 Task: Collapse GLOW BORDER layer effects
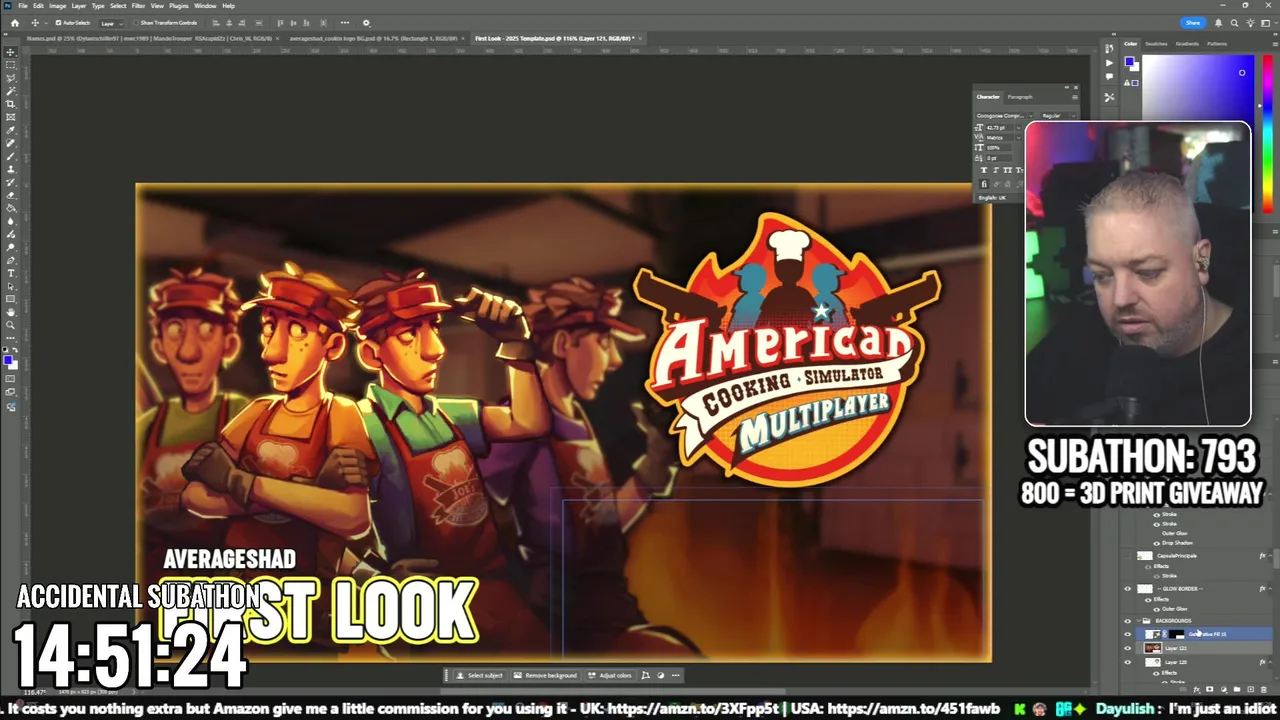(x=1270, y=589)
